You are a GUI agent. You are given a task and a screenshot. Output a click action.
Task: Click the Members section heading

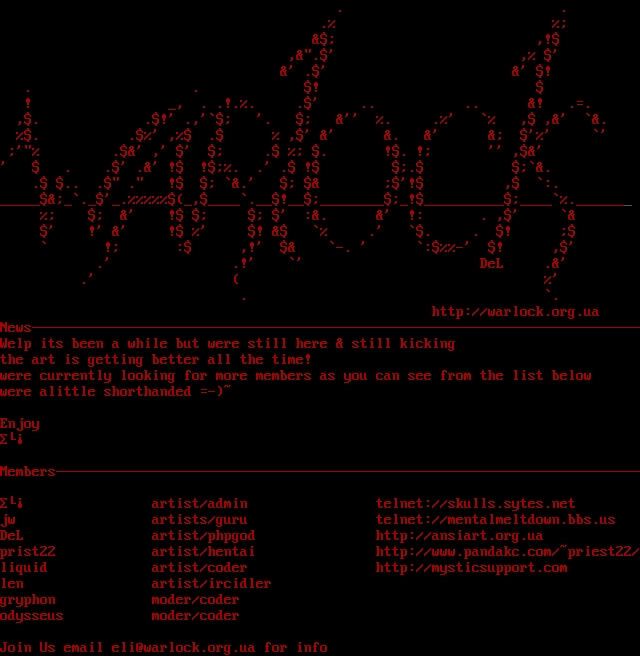(28, 472)
